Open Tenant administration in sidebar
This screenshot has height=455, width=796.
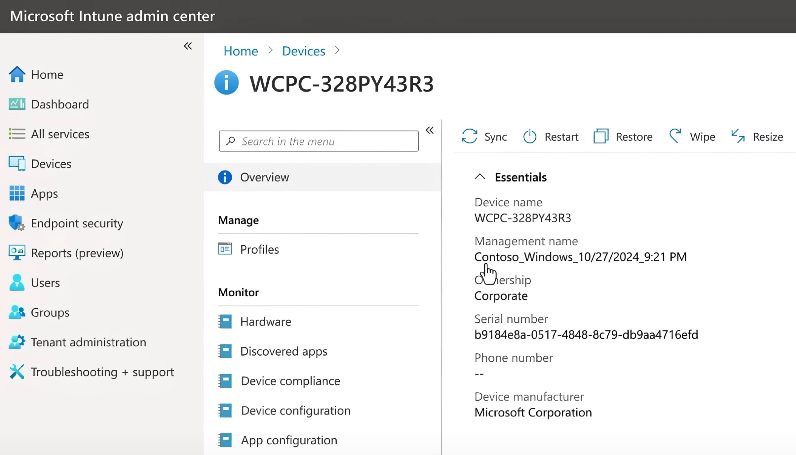(88, 342)
